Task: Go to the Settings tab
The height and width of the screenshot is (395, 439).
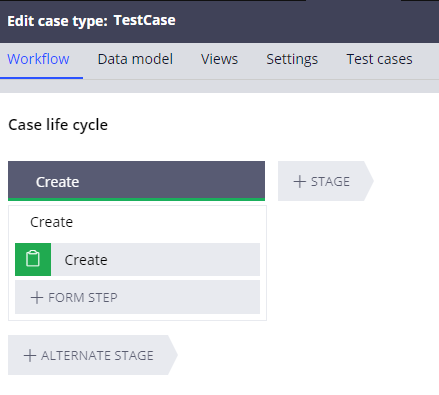Action: (292, 59)
